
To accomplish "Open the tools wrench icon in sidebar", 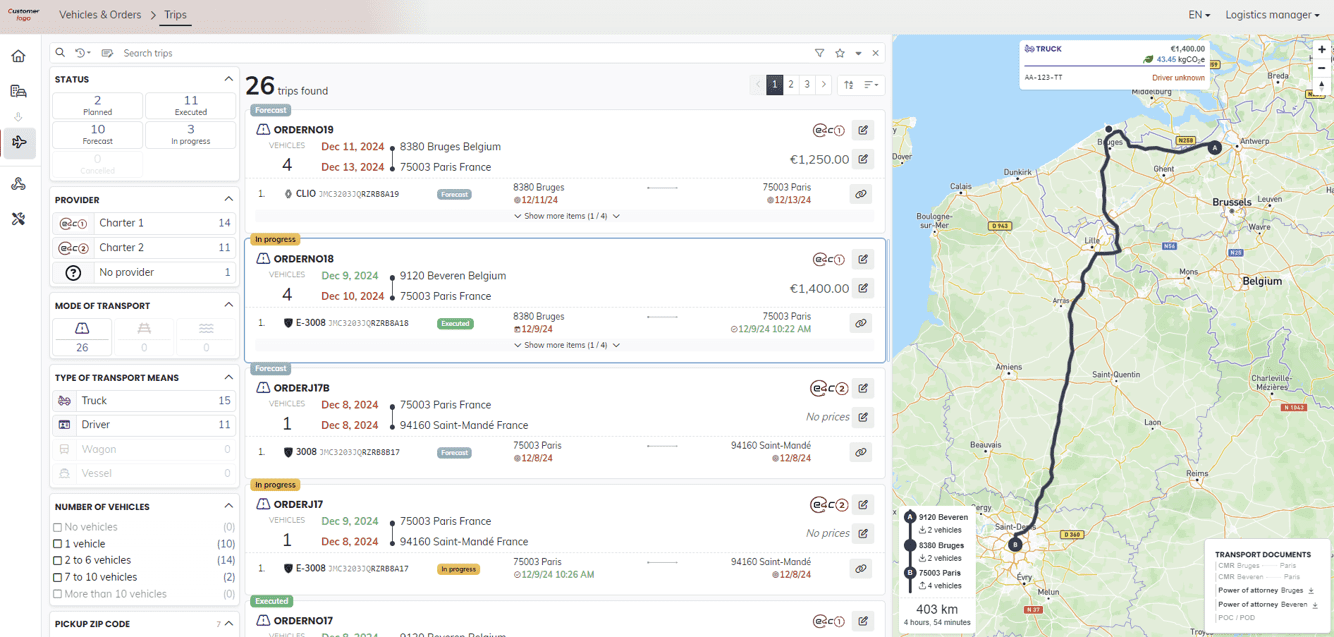I will [x=18, y=219].
